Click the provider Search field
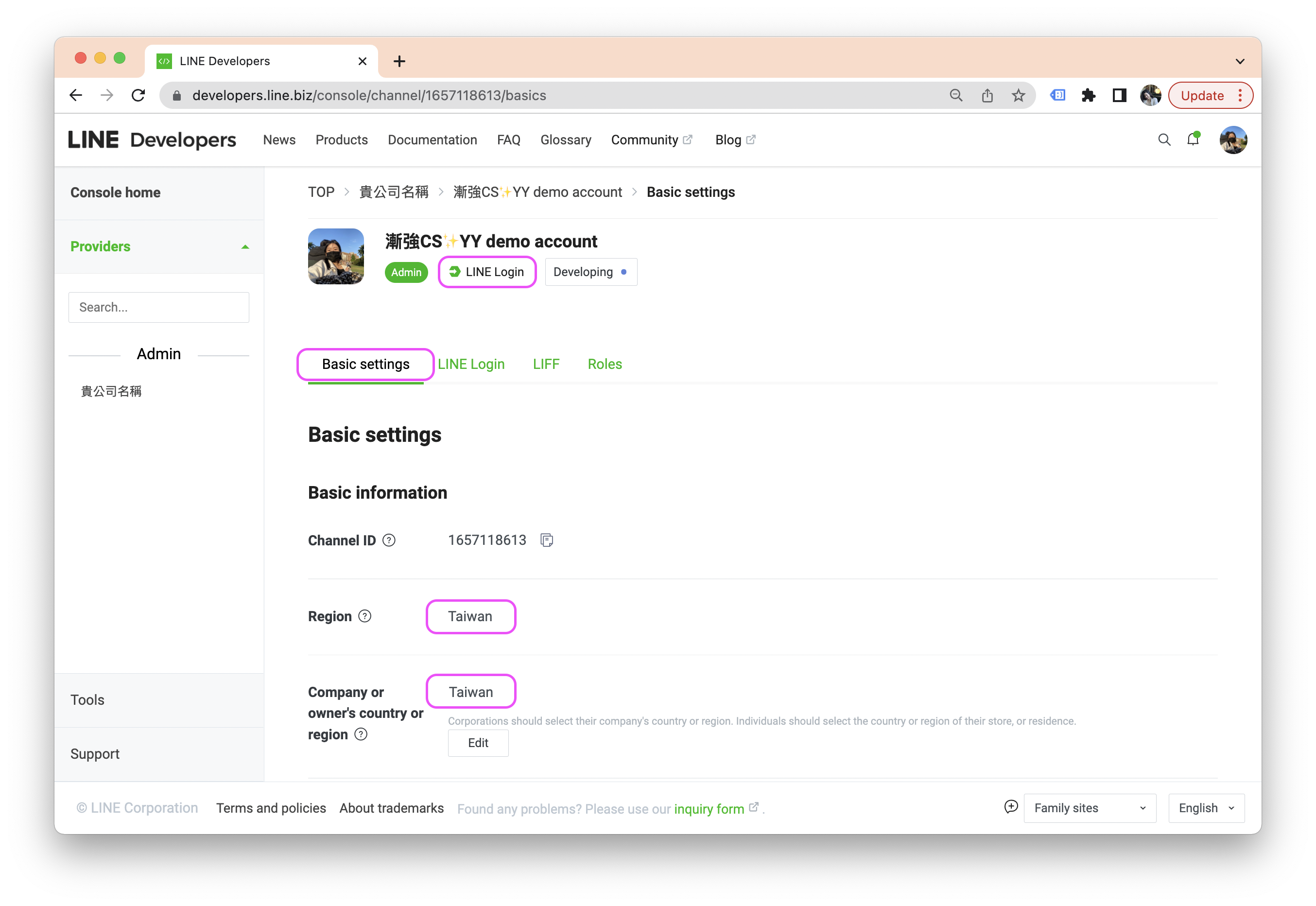 tap(159, 307)
